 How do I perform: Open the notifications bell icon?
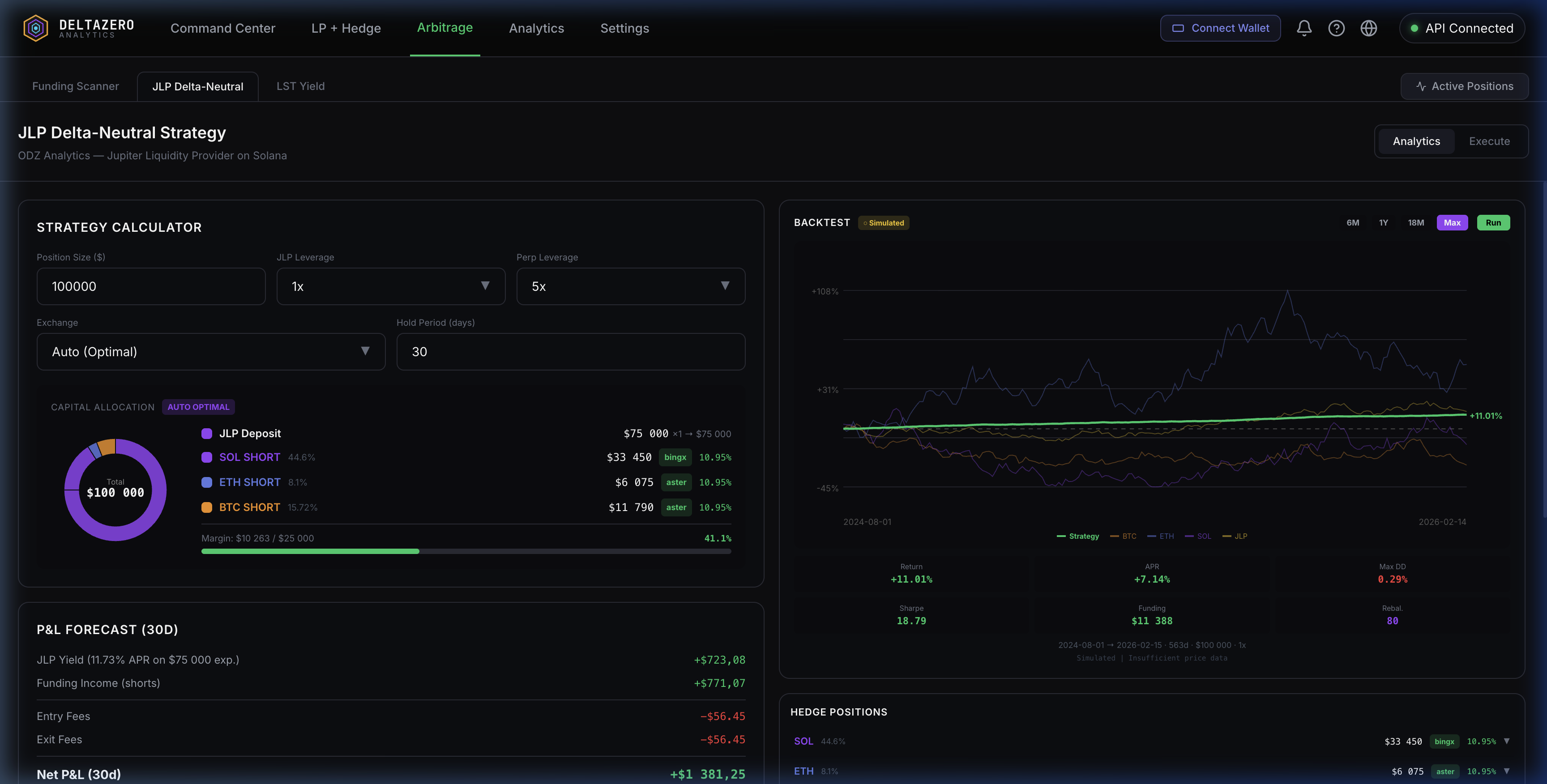click(1304, 28)
